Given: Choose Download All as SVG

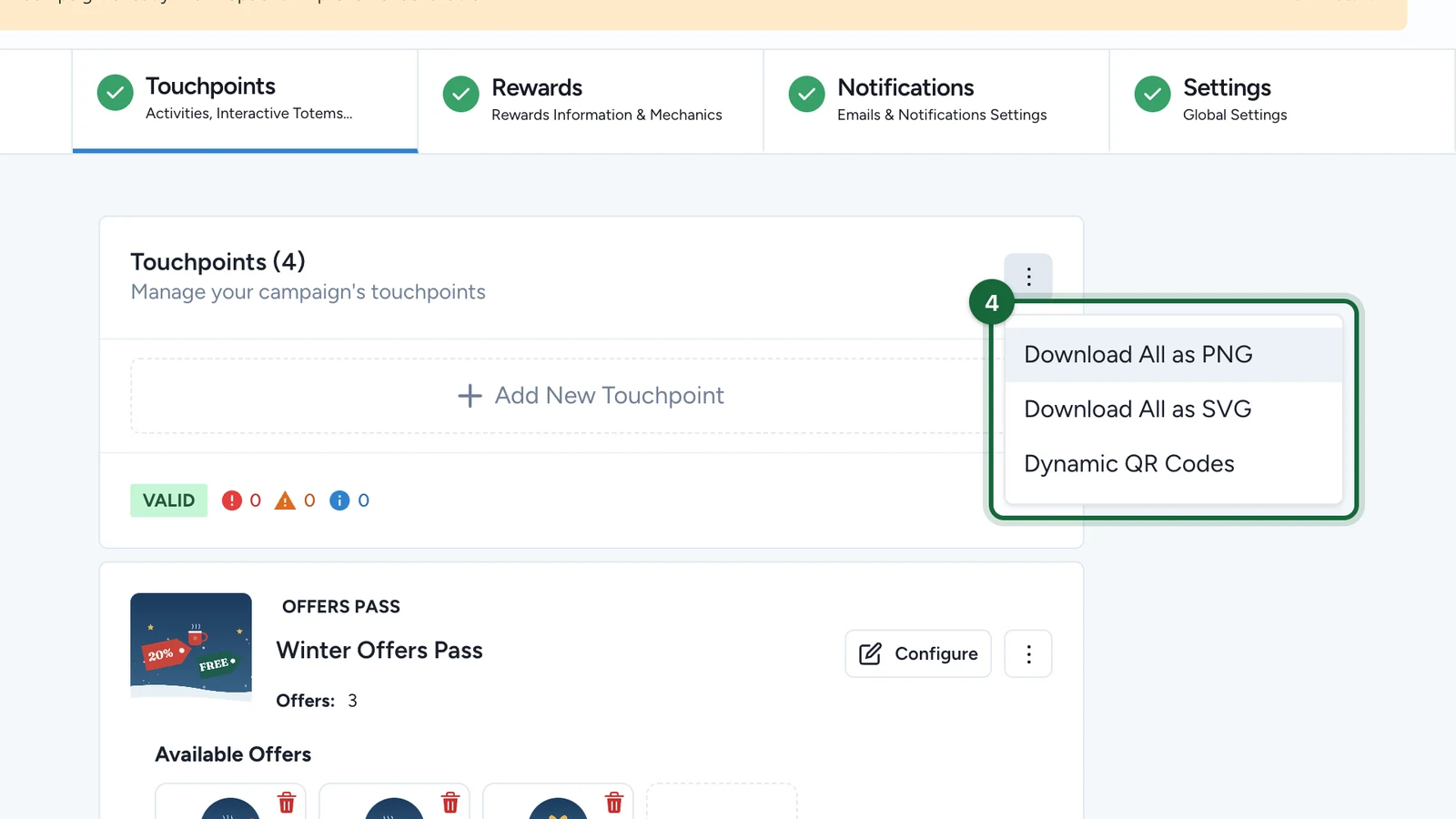Looking at the screenshot, I should [1174, 409].
